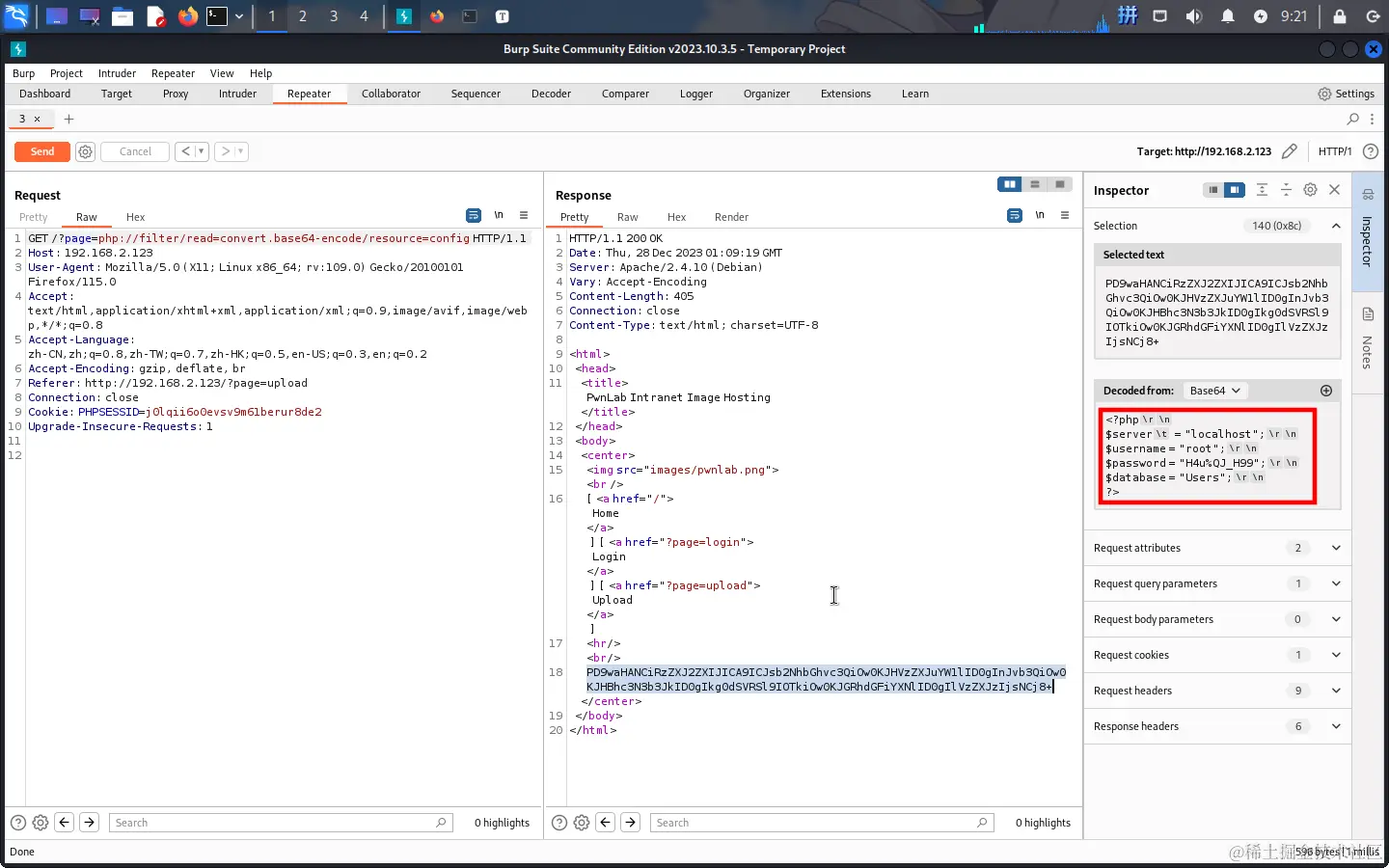Switch request view to Hex
Screen dimensions: 1389x868
pyautogui.click(x=135, y=217)
